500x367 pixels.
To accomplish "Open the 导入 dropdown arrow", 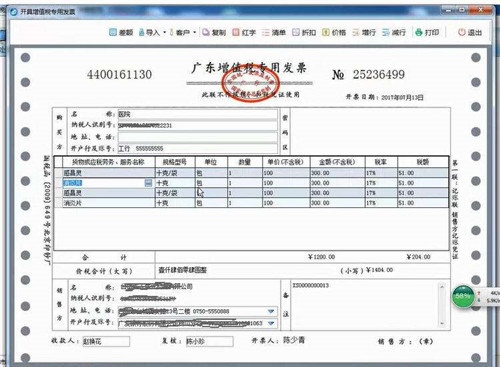I will click(164, 33).
